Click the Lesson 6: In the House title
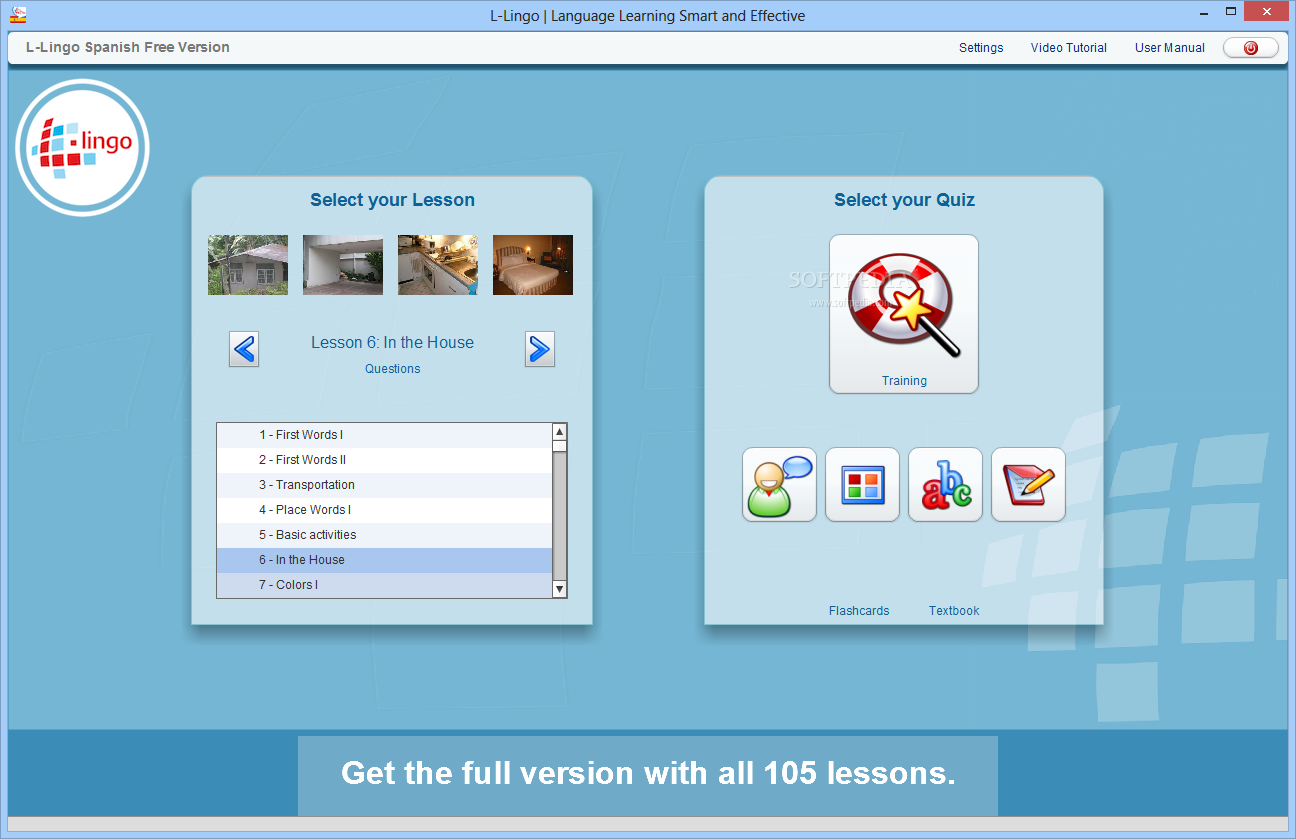 point(392,342)
